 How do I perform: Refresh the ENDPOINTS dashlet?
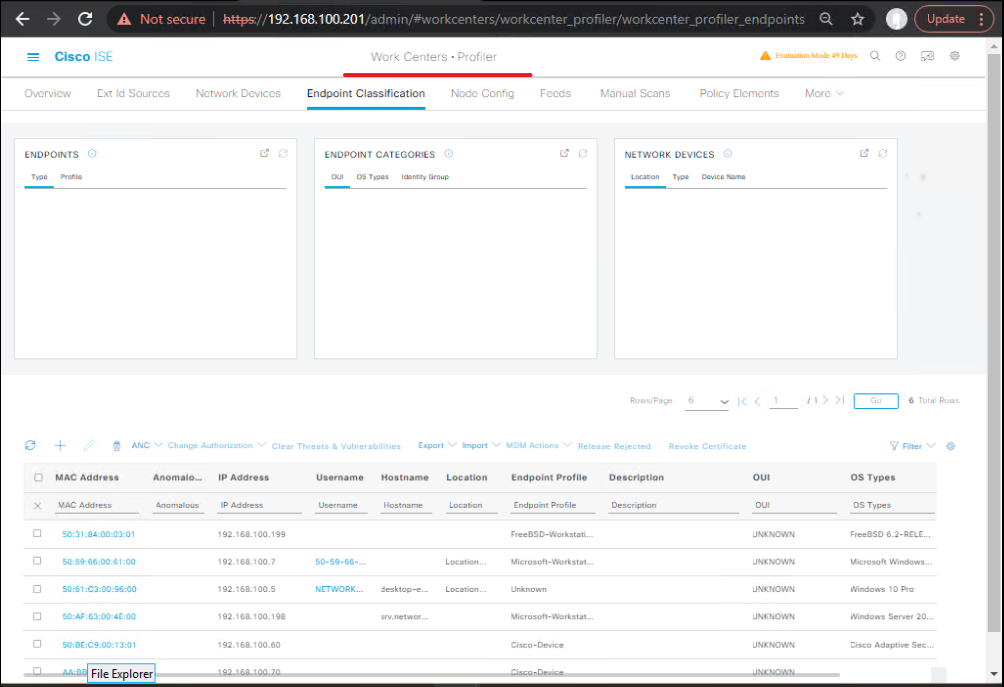[x=283, y=154]
